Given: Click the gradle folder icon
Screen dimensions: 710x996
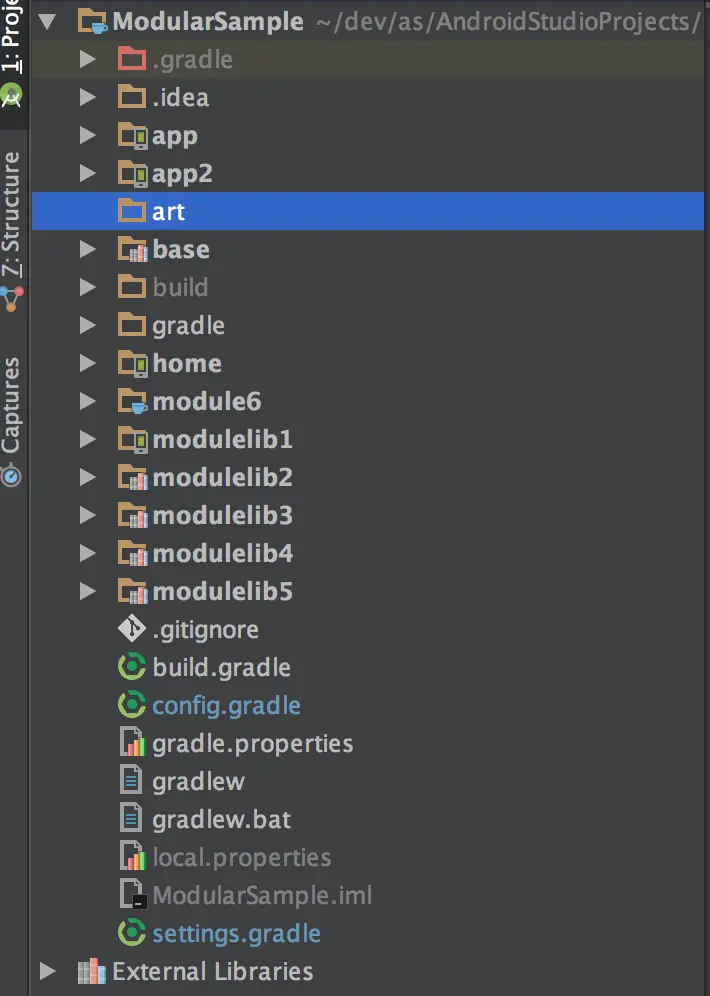Looking at the screenshot, I should (132, 325).
